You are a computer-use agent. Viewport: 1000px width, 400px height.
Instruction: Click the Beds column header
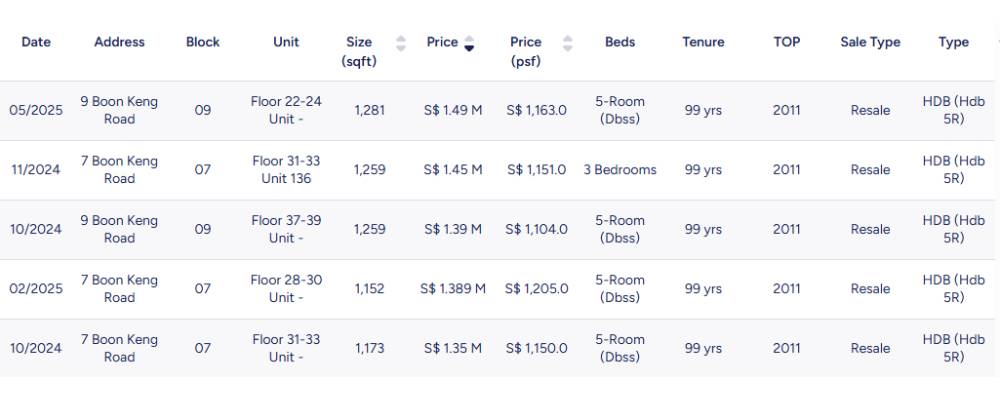(x=620, y=42)
